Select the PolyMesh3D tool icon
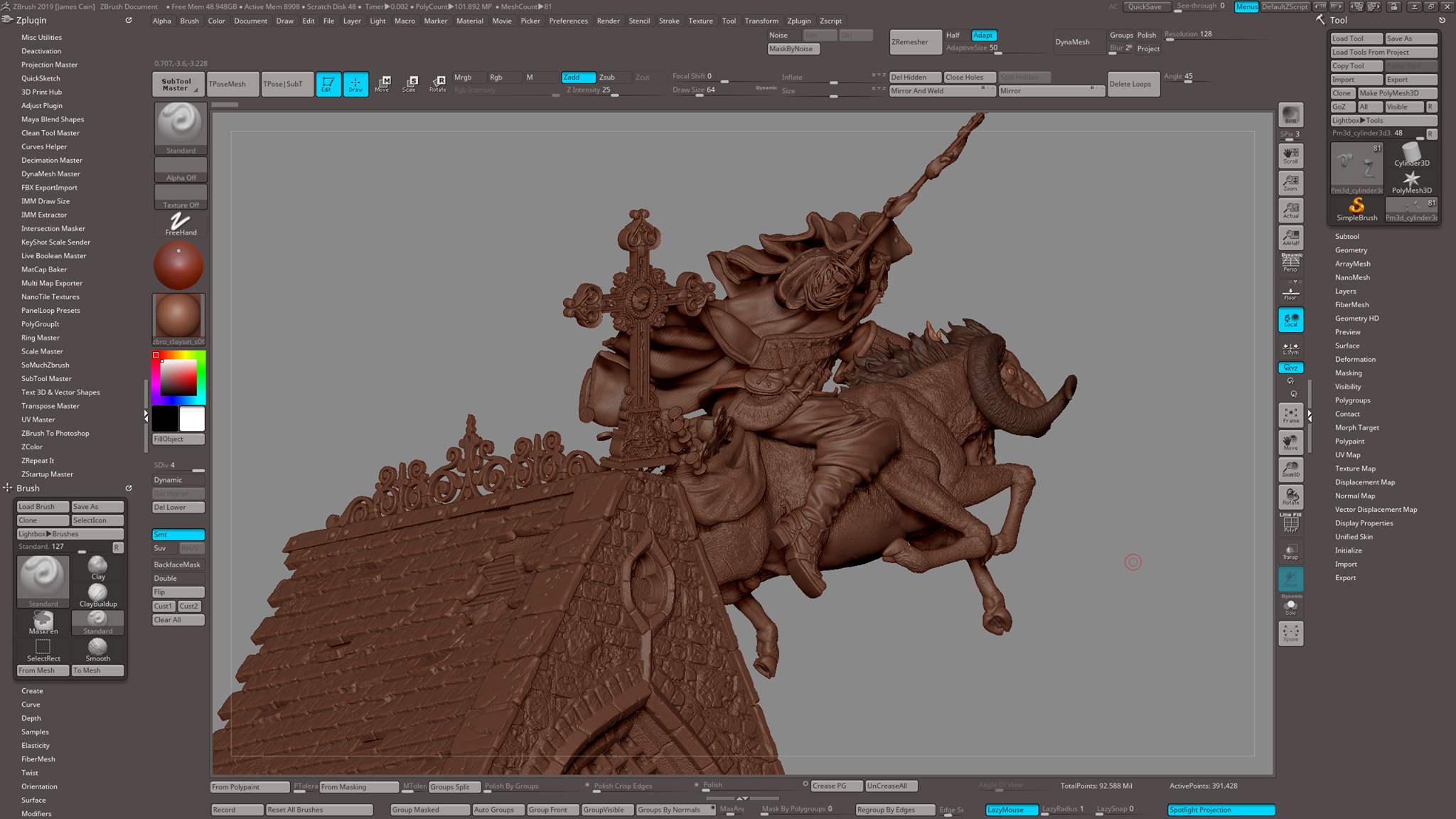Screen dimensions: 1456x819 [x=1411, y=182]
